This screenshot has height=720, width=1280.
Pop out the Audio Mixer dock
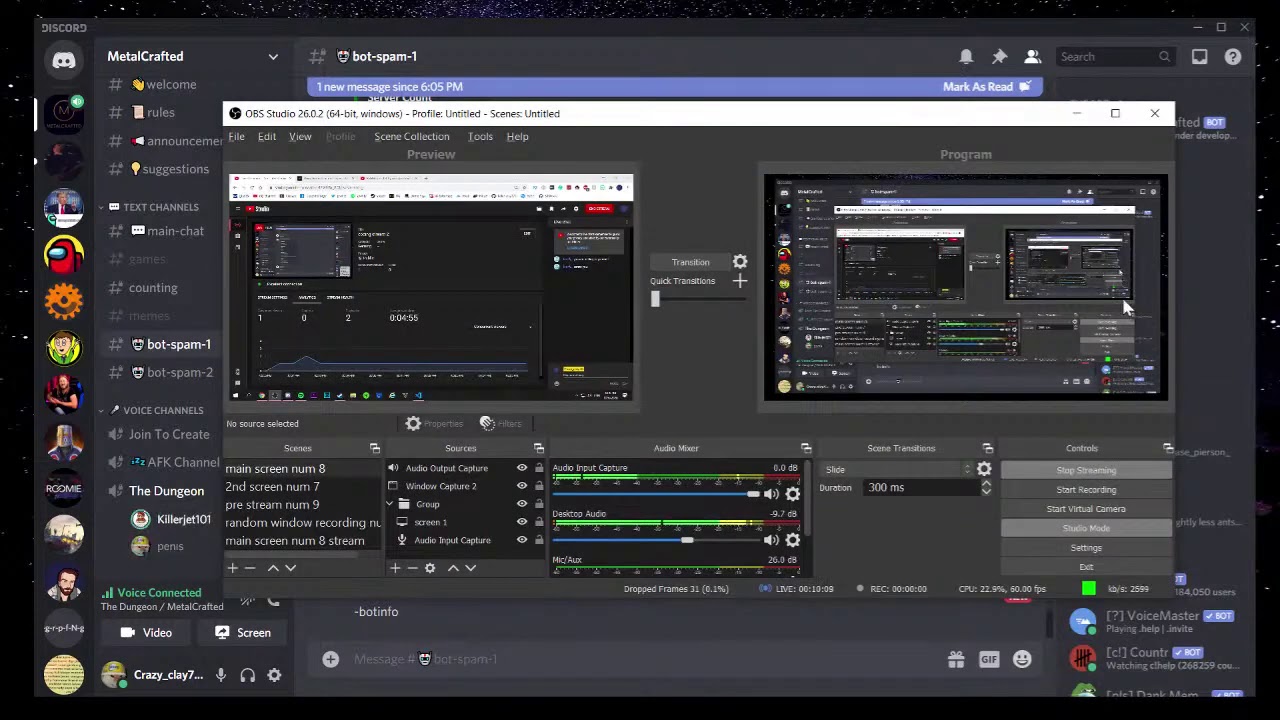(x=806, y=448)
